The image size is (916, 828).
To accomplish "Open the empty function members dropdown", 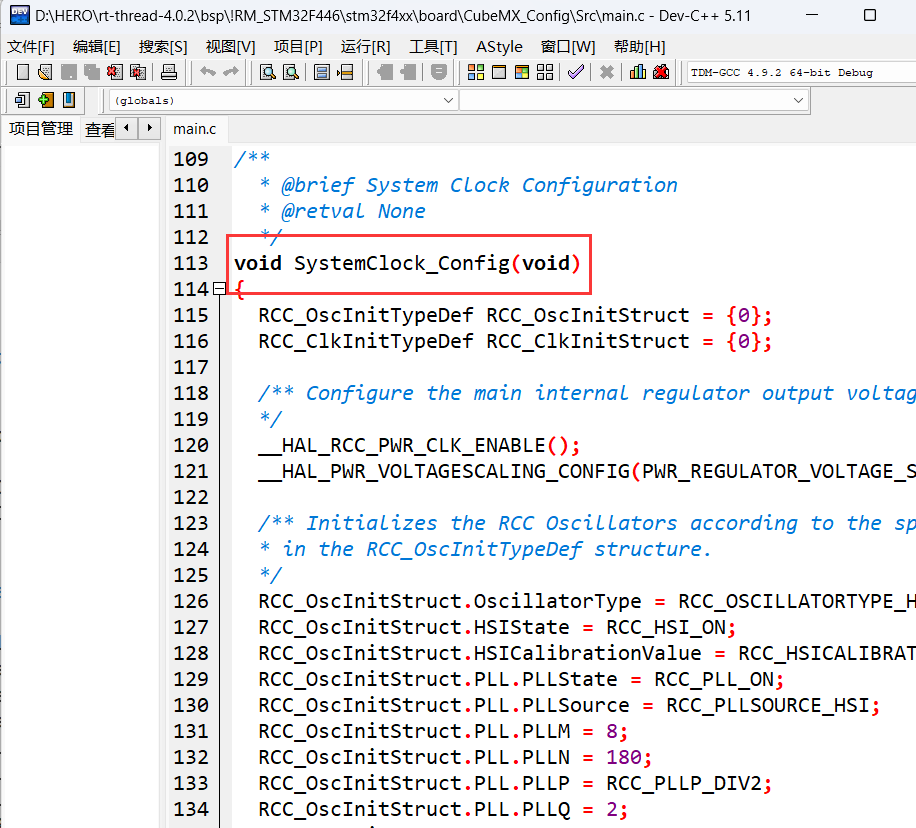I will click(x=633, y=101).
